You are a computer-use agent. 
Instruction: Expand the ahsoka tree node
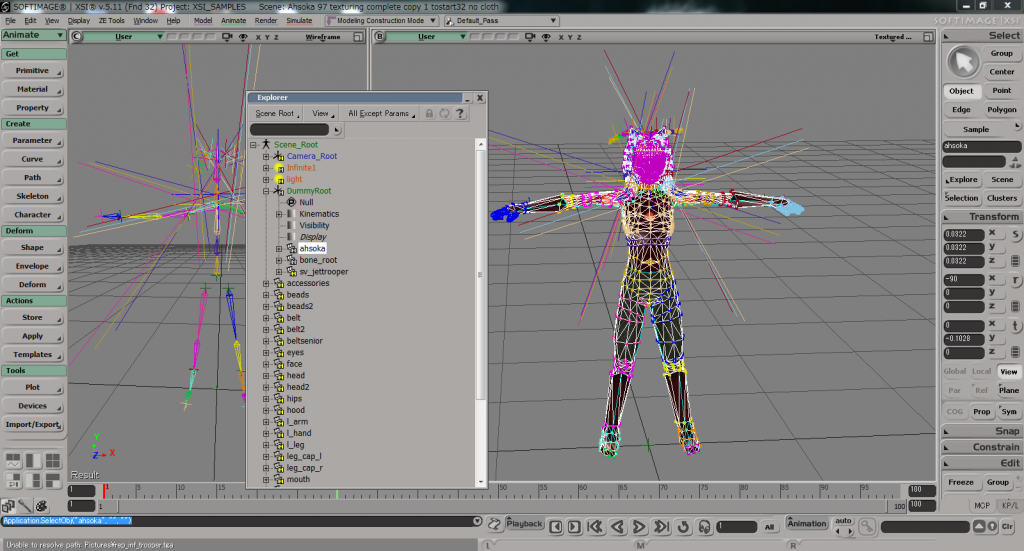[279, 249]
